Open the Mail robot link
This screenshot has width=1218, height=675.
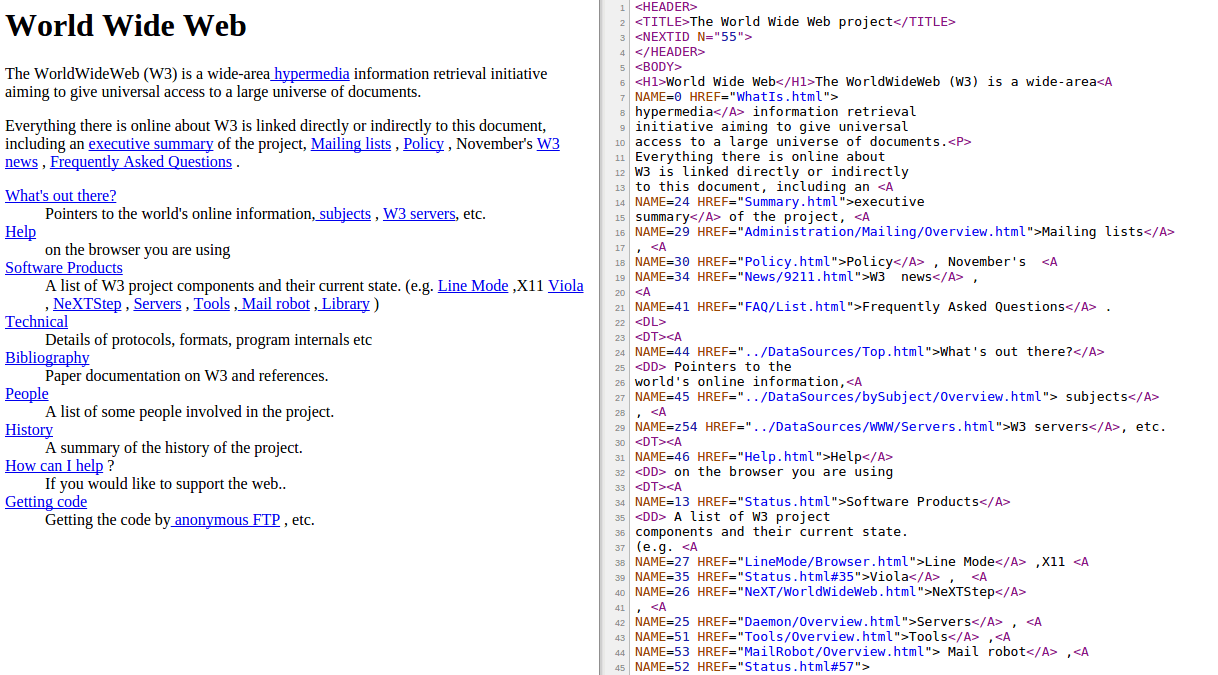coord(273,303)
